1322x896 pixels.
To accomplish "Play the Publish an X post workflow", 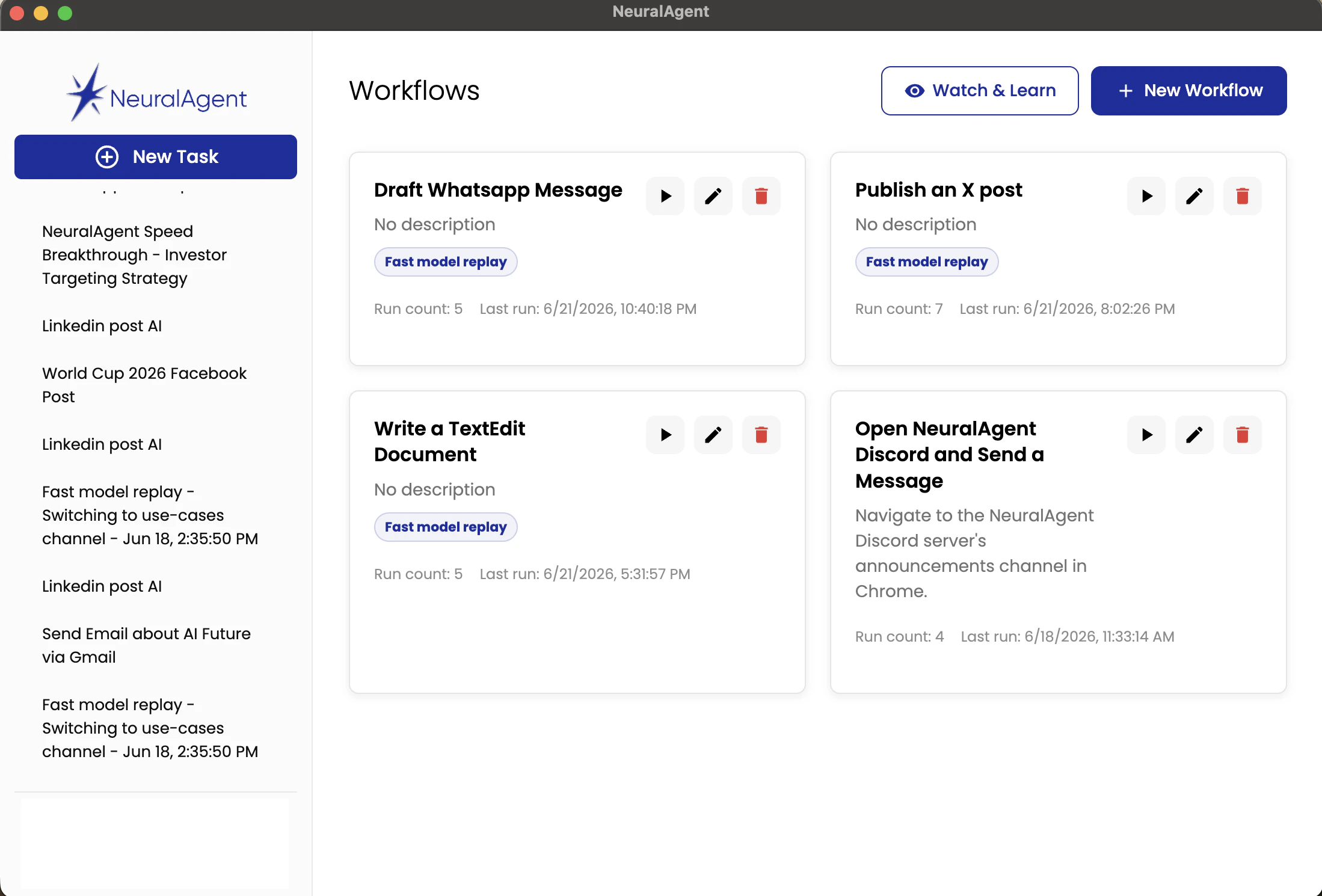I will (x=1146, y=196).
